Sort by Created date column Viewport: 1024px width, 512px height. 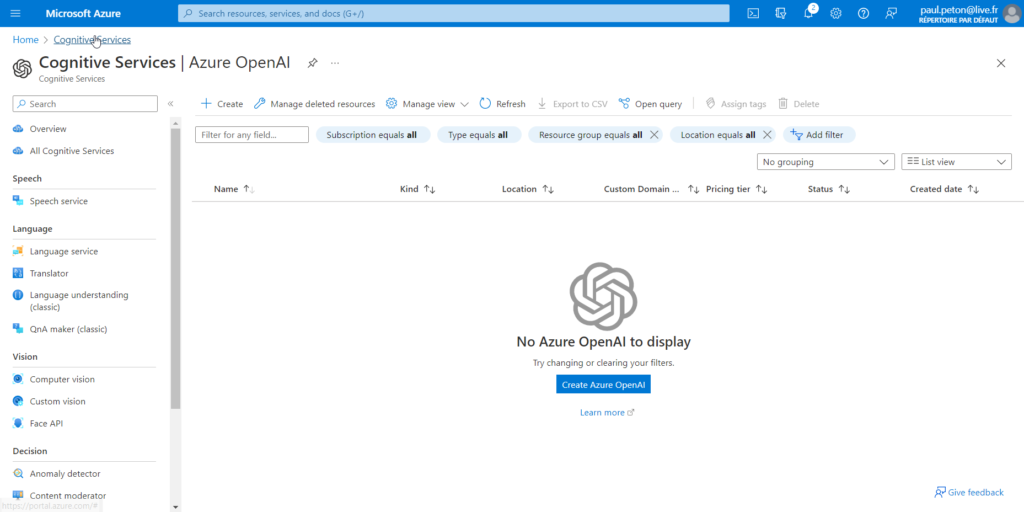click(x=944, y=189)
